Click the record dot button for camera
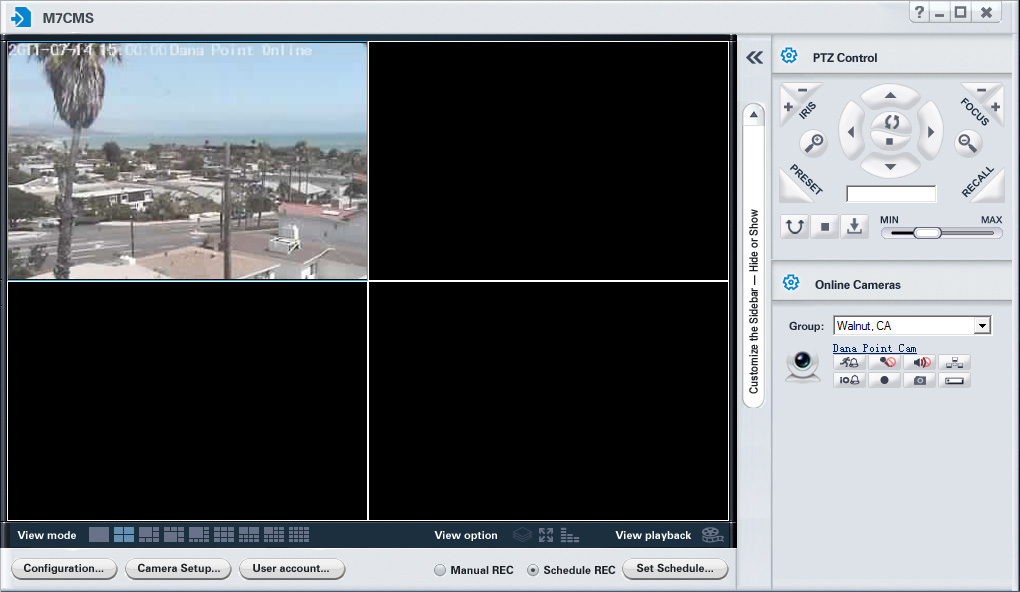The width and height of the screenshot is (1020, 592). tap(885, 380)
